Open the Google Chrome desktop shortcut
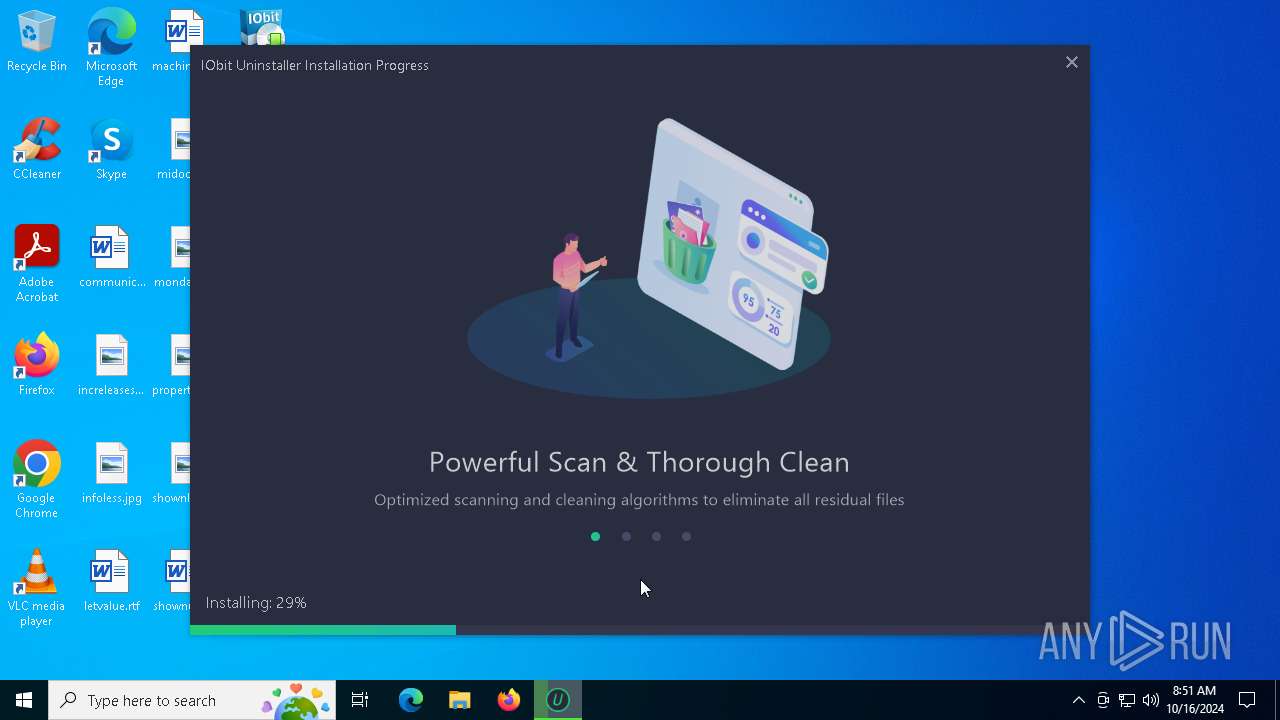1280x720 pixels. click(x=37, y=480)
